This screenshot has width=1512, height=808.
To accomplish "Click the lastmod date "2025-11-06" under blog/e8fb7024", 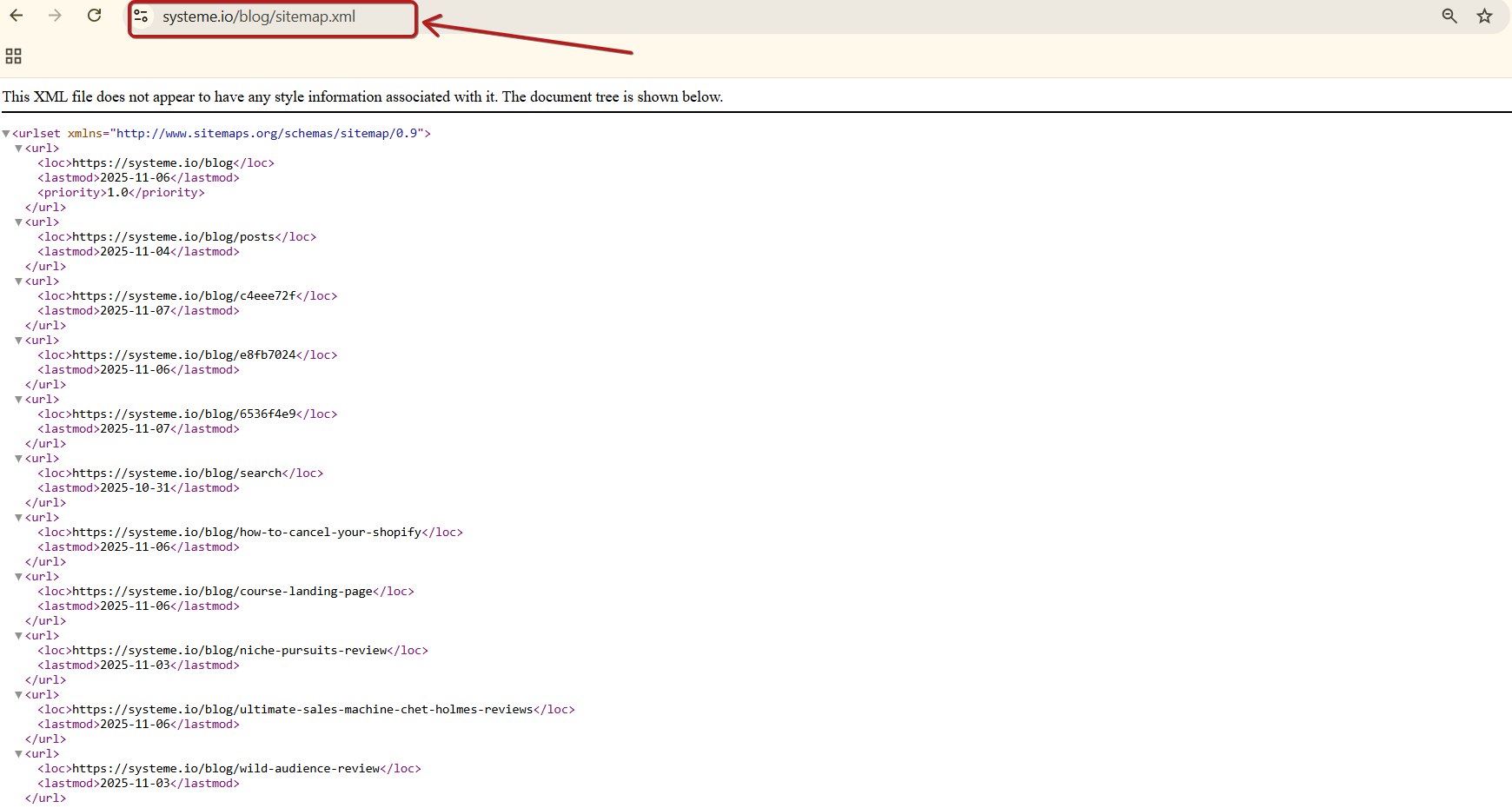I will click(136, 370).
